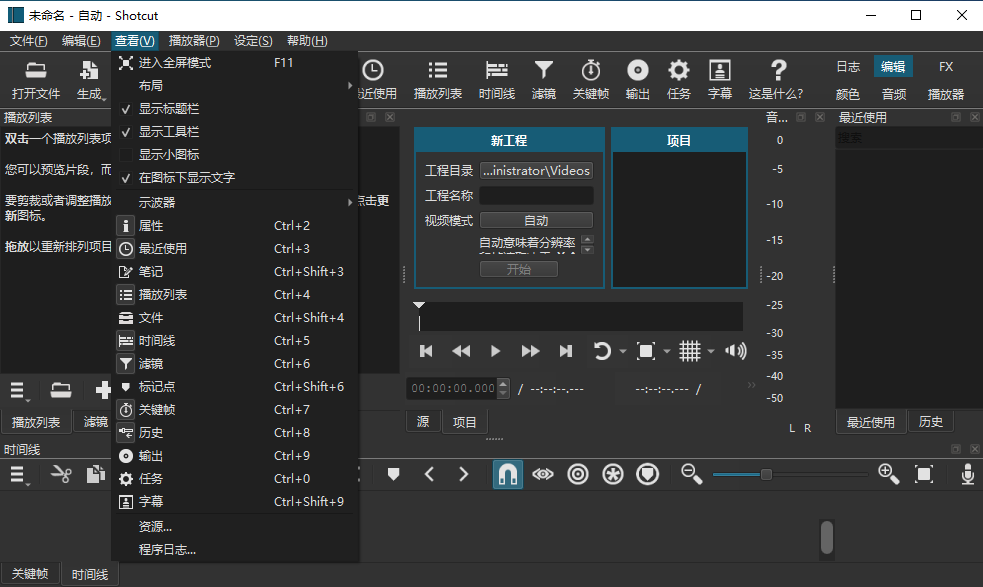The image size is (983, 587).
Task: Open the loop options dropdown arrow
Action: click(x=623, y=351)
